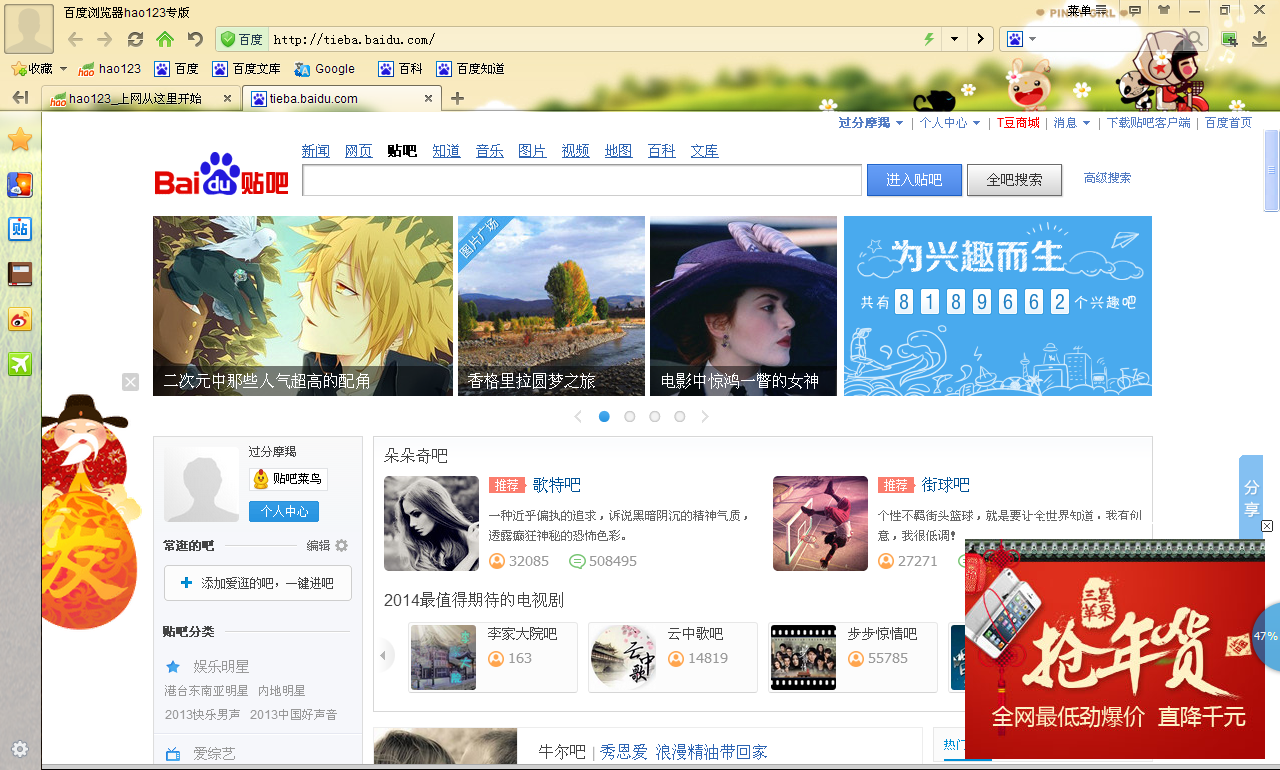Viewport: 1280px width, 770px height.
Task: Go back with the browser back arrow
Action: tap(76, 39)
